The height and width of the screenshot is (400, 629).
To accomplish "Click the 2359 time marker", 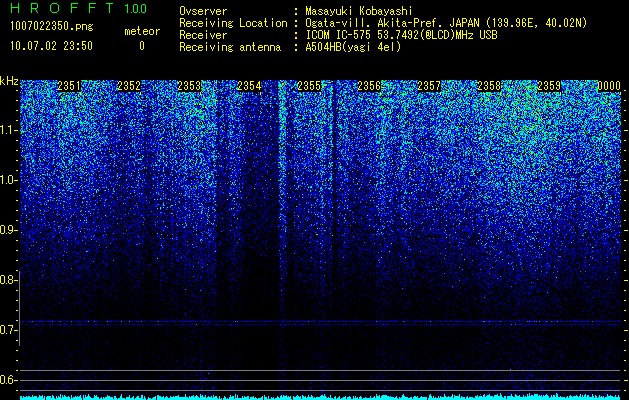I will pos(549,86).
